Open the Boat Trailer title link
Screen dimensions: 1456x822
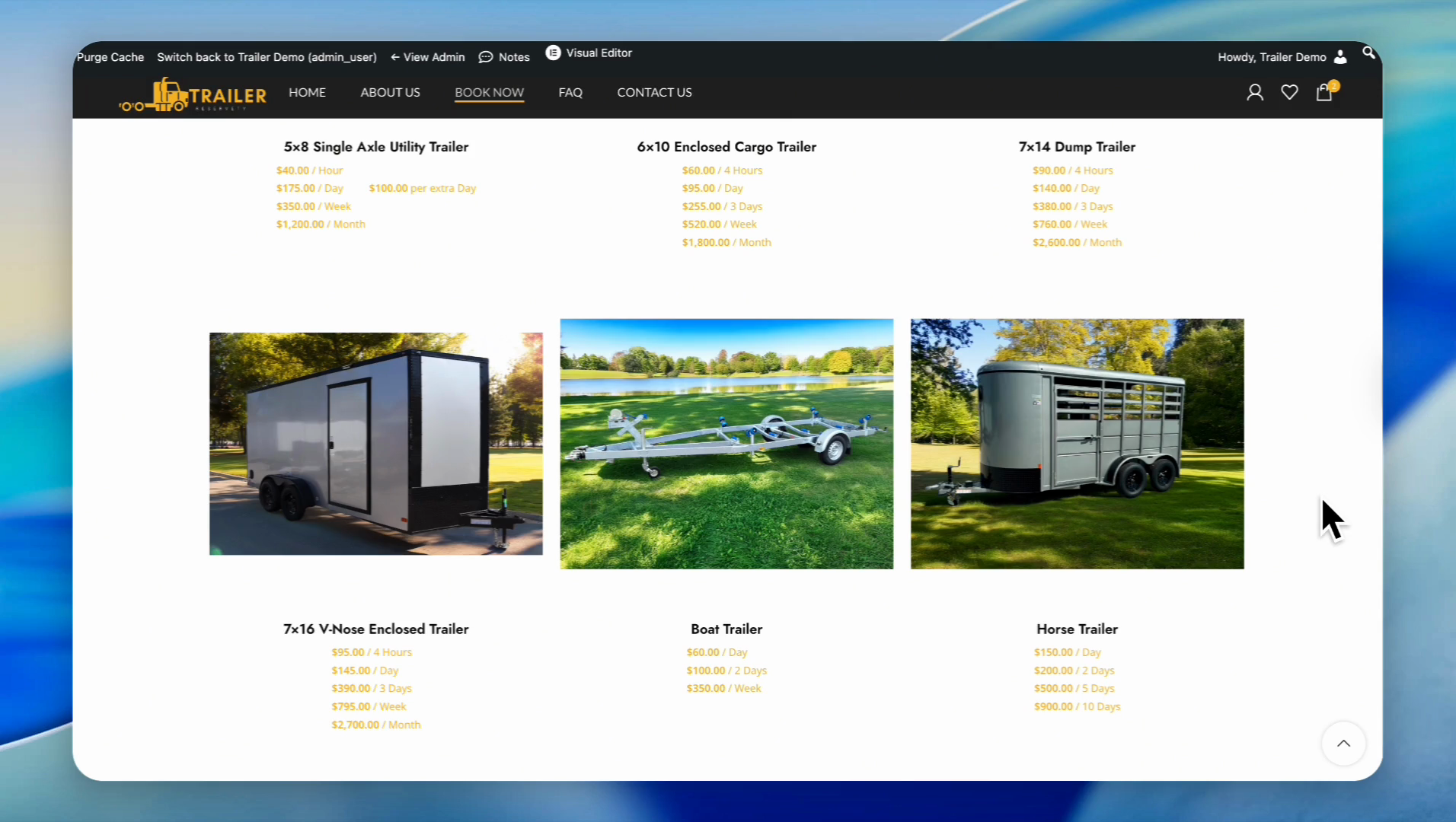[x=726, y=629]
